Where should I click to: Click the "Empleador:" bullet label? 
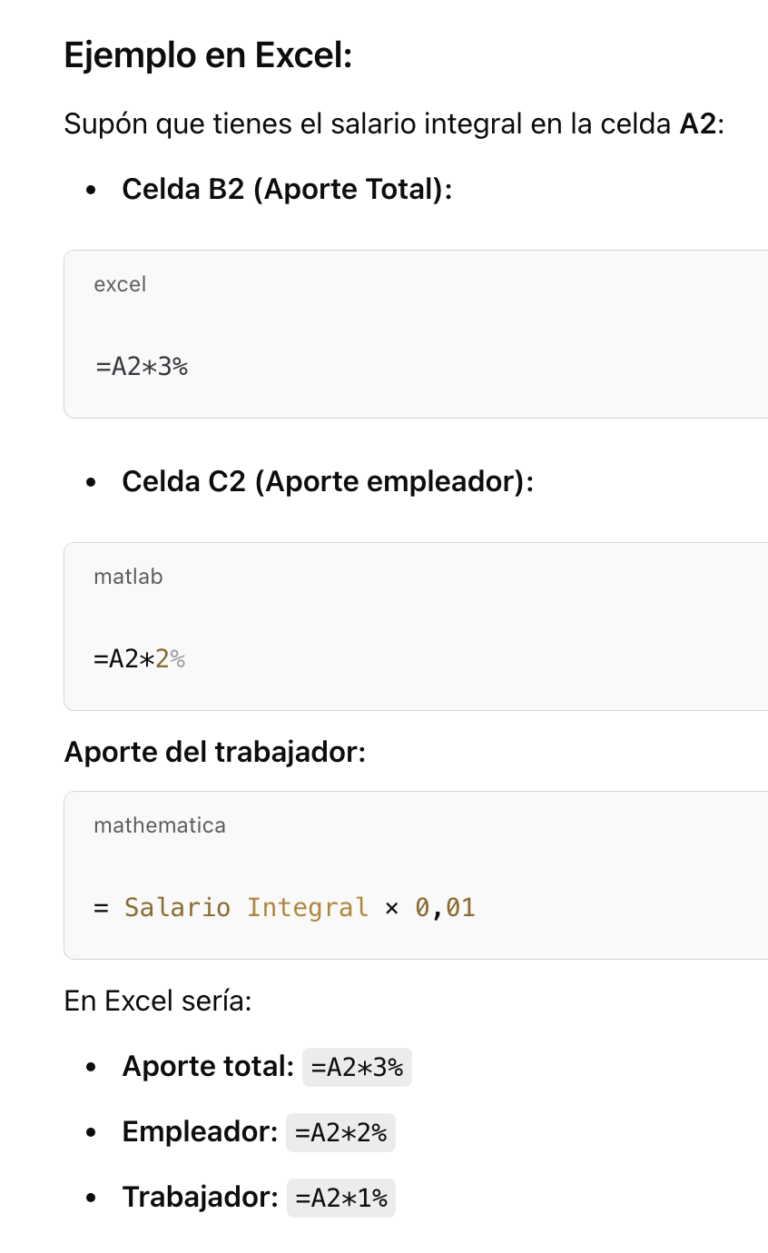click(199, 1131)
